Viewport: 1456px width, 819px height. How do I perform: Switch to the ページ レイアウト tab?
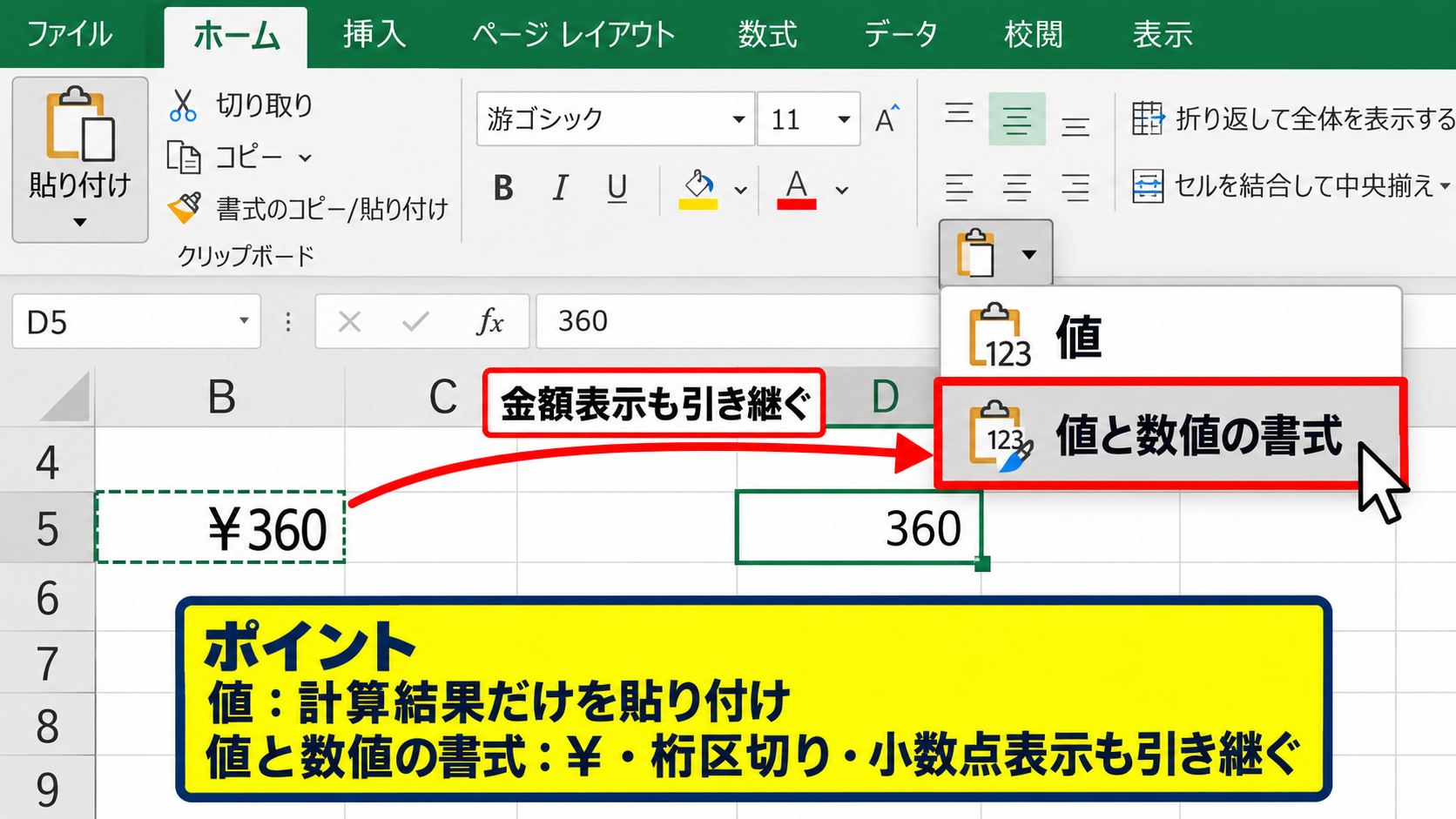tap(574, 35)
